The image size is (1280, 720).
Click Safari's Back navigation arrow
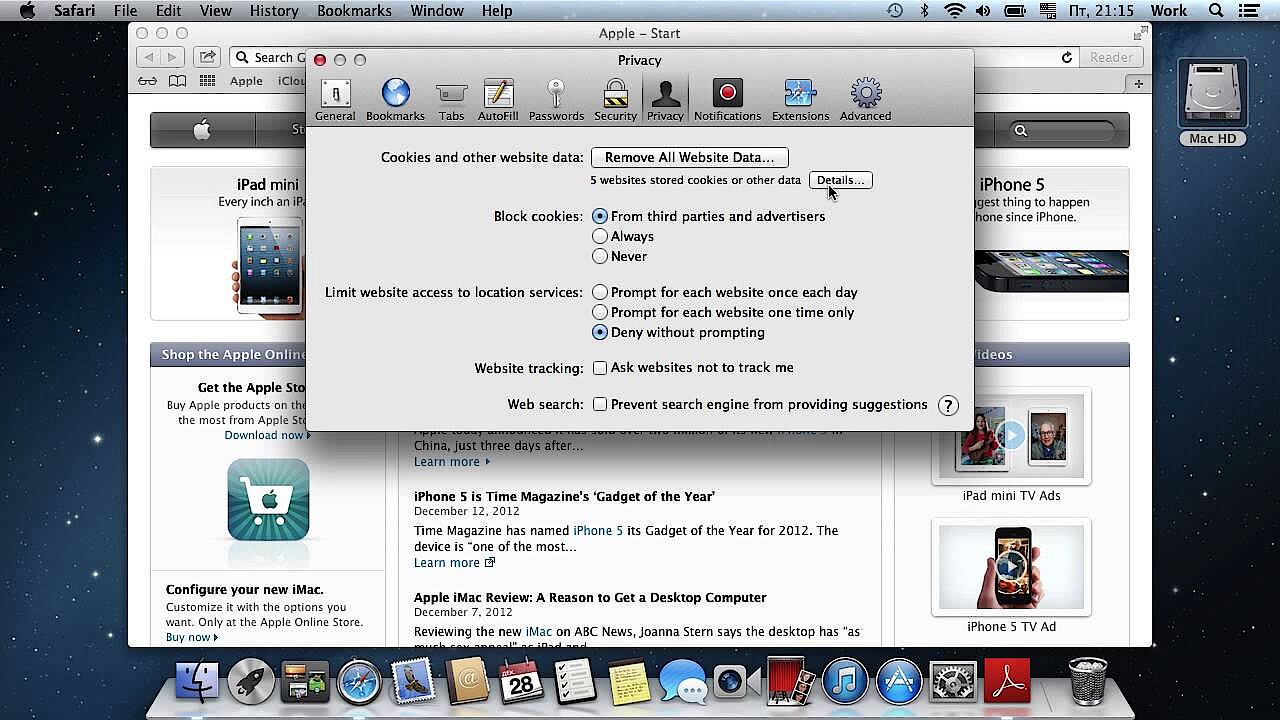[148, 57]
